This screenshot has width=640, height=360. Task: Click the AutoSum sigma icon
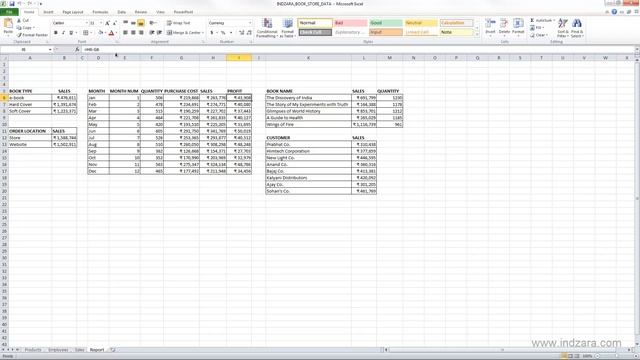click(x=532, y=20)
